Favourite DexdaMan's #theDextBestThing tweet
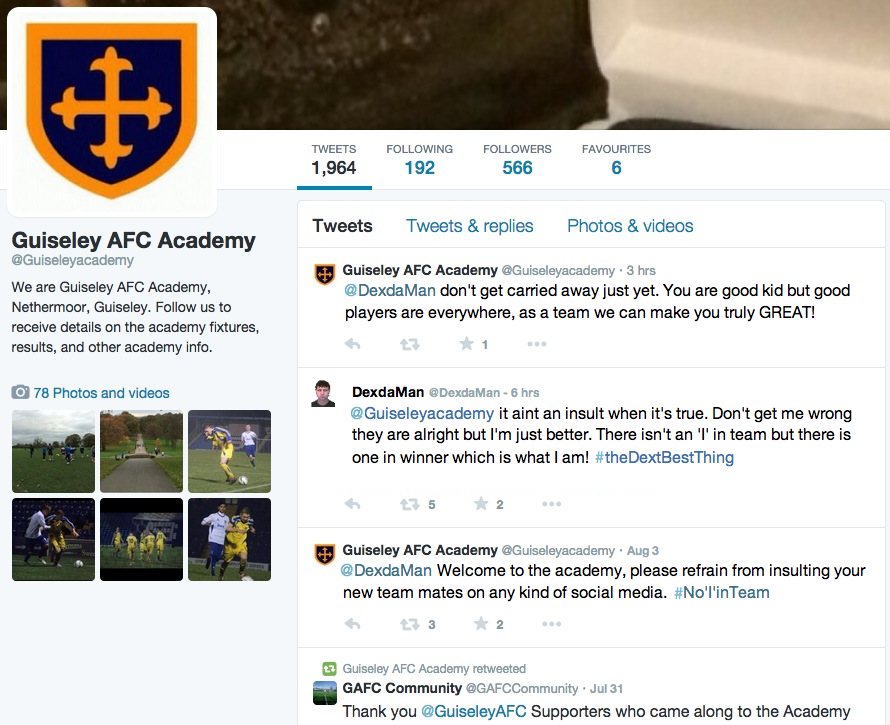 point(481,504)
